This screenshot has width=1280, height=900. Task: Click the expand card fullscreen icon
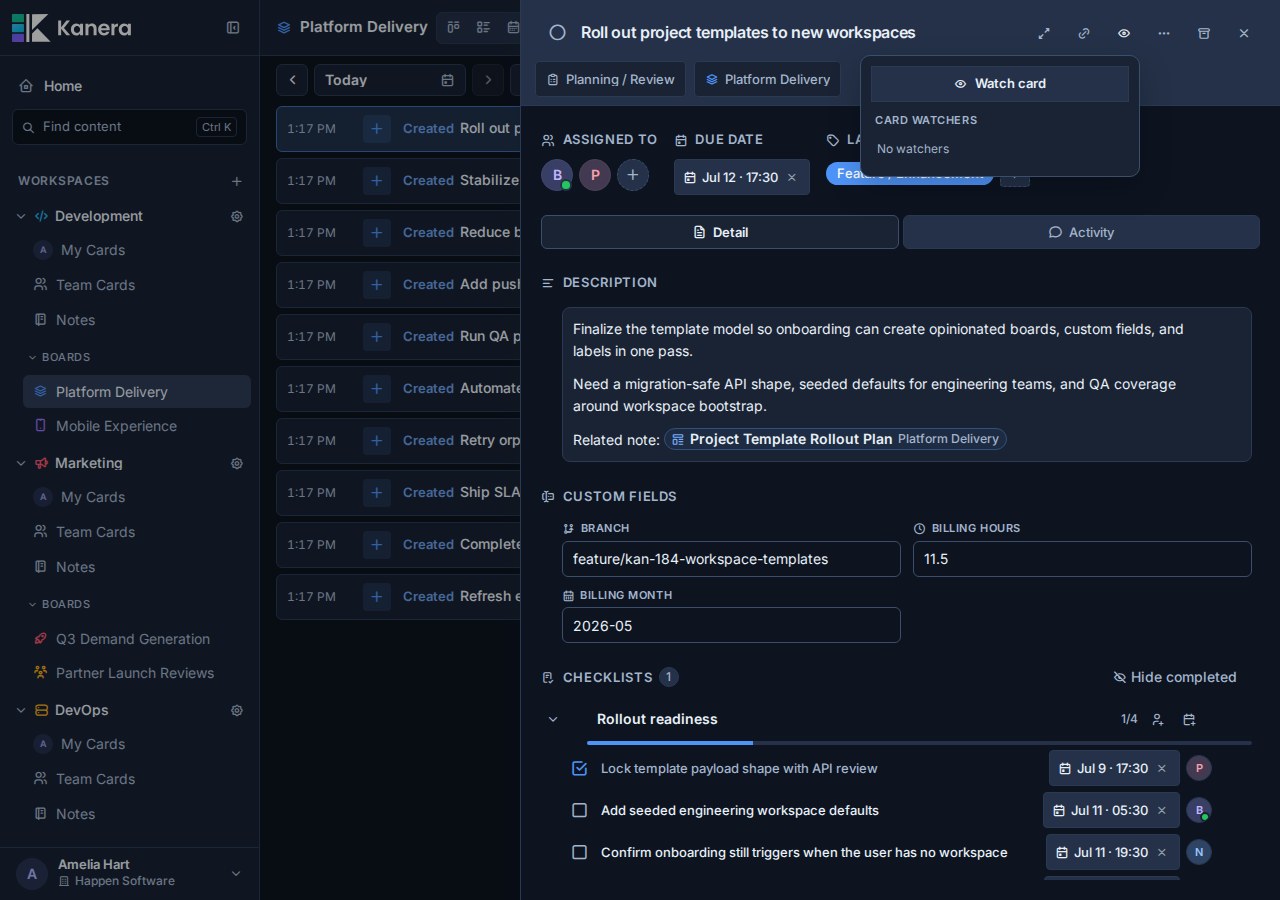click(1044, 33)
